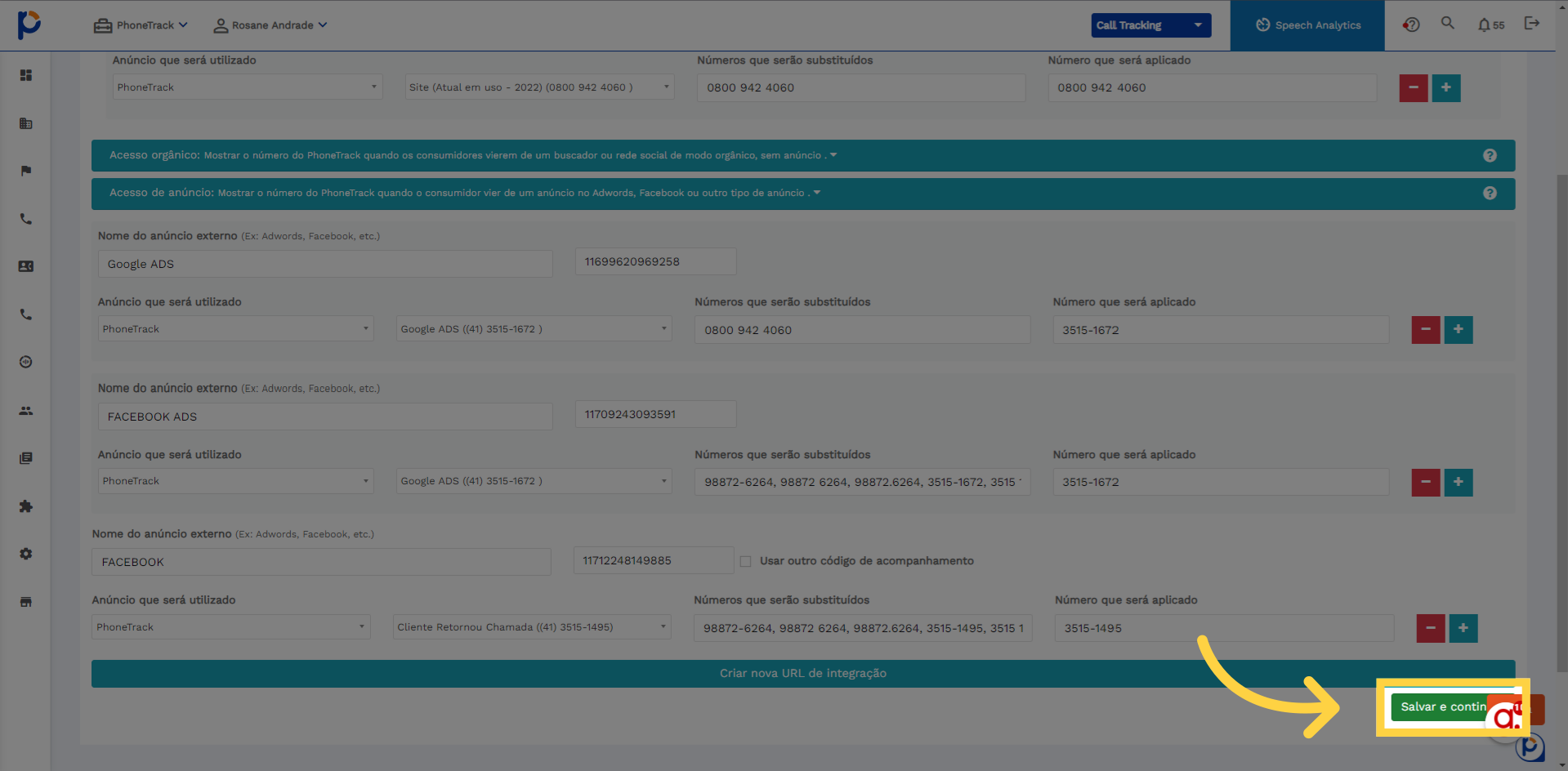Viewport: 1568px width, 771px height.
Task: Open the Site (Atual em uso - 2022) dropdown
Action: tap(539, 87)
